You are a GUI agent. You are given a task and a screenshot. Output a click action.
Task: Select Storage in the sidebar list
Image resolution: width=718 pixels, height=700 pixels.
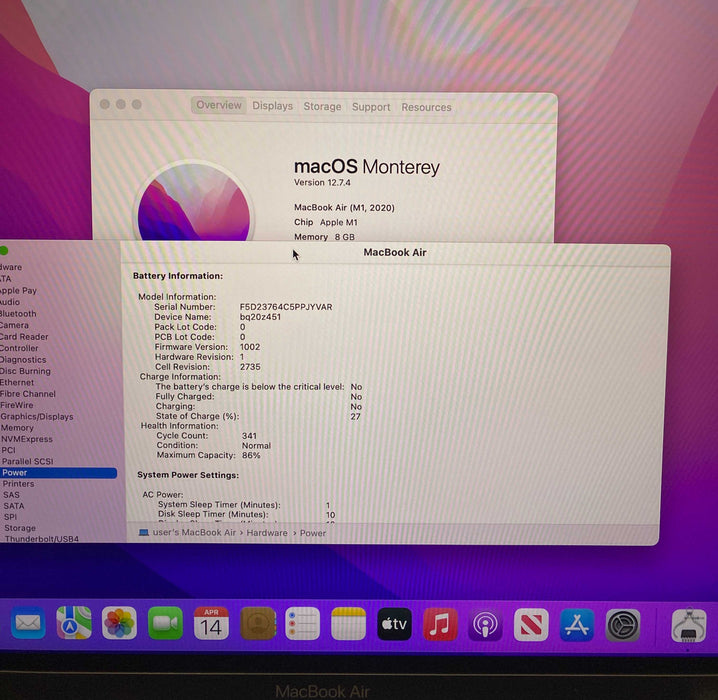tap(20, 527)
